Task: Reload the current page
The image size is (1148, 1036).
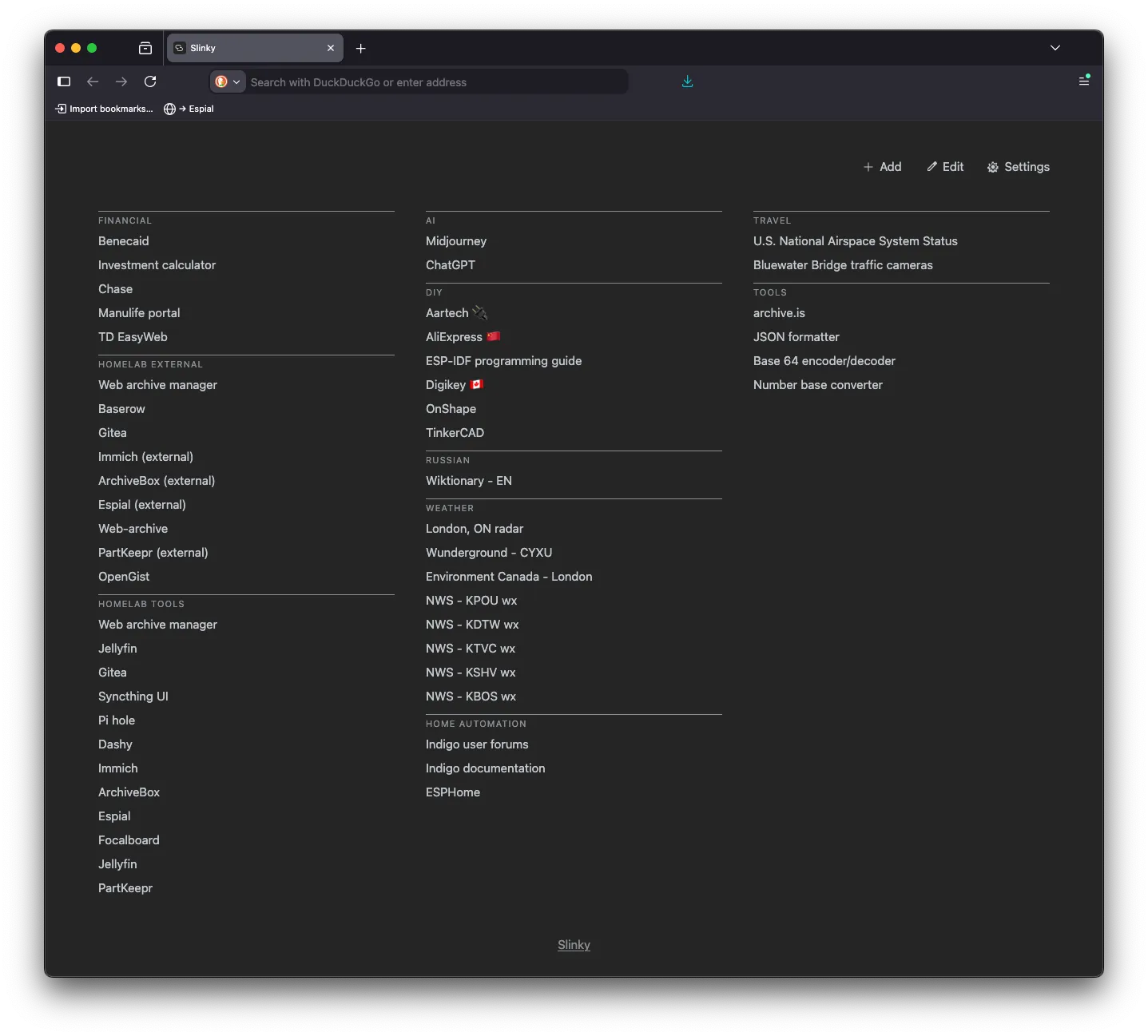Action: (150, 81)
